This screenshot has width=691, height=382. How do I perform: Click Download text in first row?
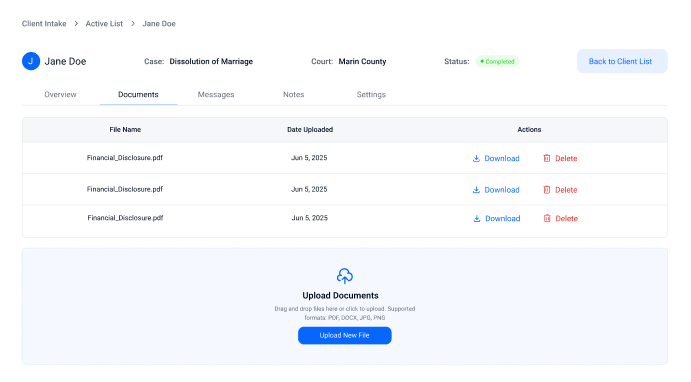tap(502, 158)
